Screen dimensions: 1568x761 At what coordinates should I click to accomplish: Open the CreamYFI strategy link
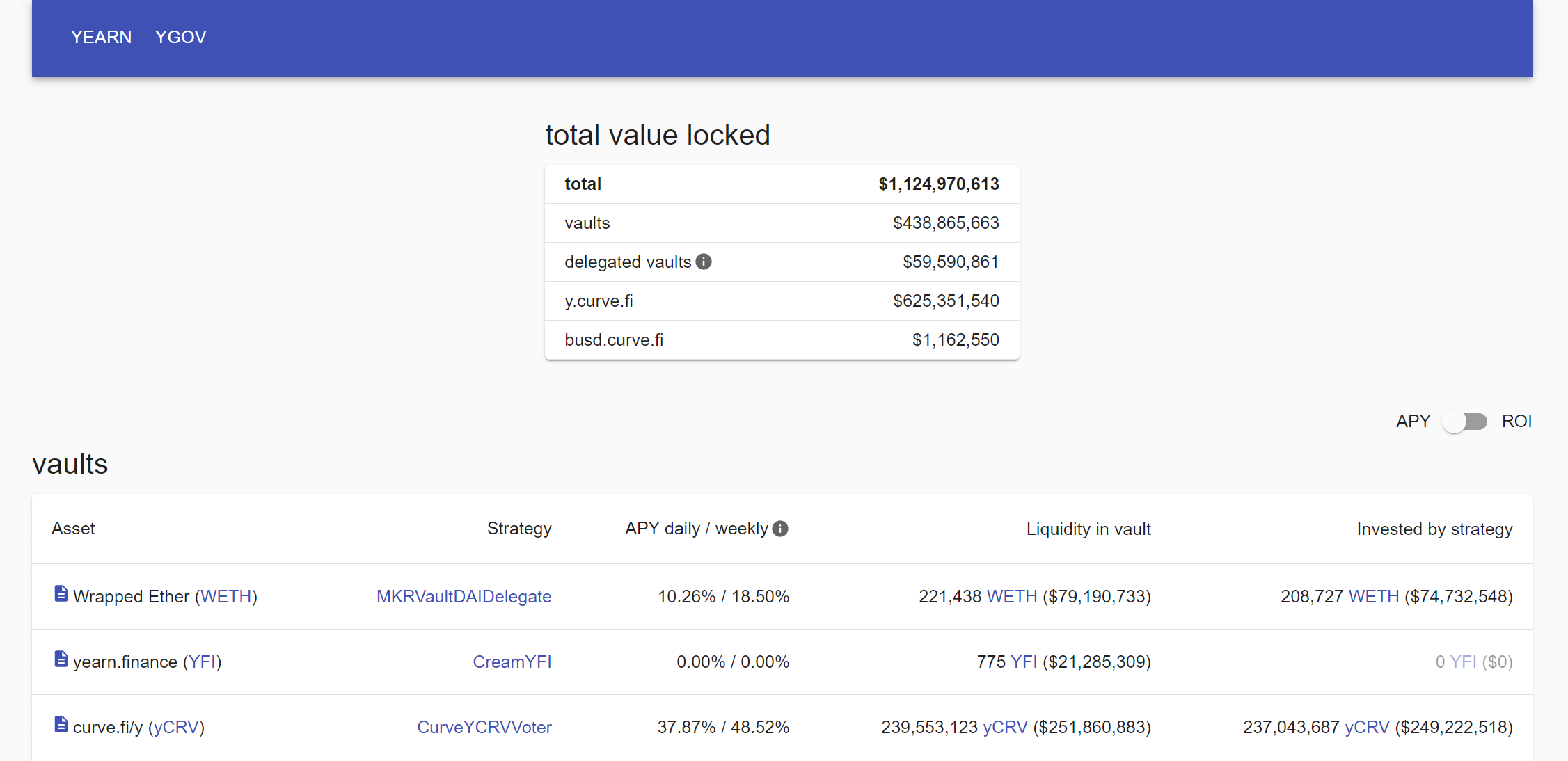coord(512,662)
